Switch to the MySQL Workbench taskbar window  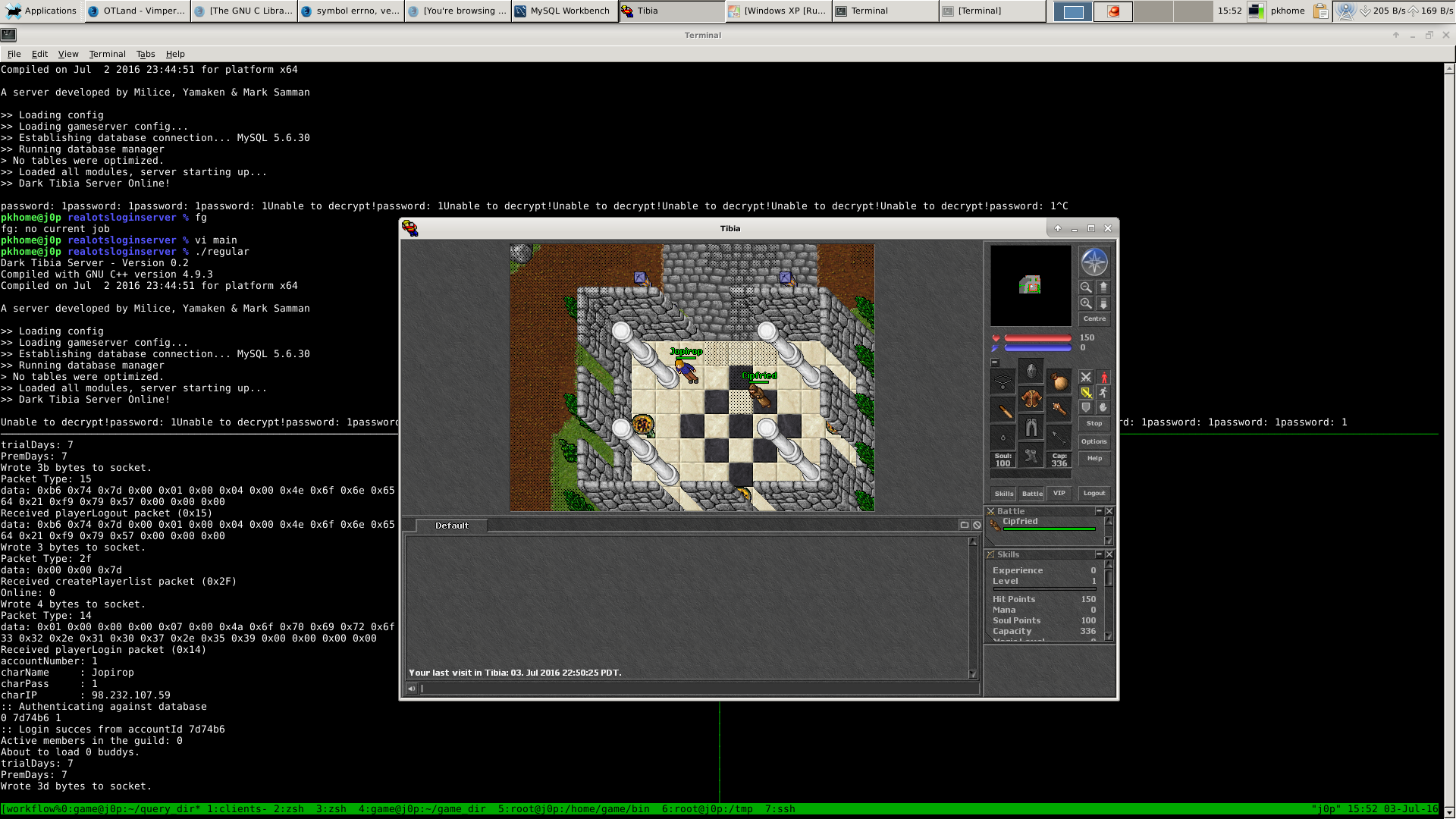pyautogui.click(x=564, y=11)
